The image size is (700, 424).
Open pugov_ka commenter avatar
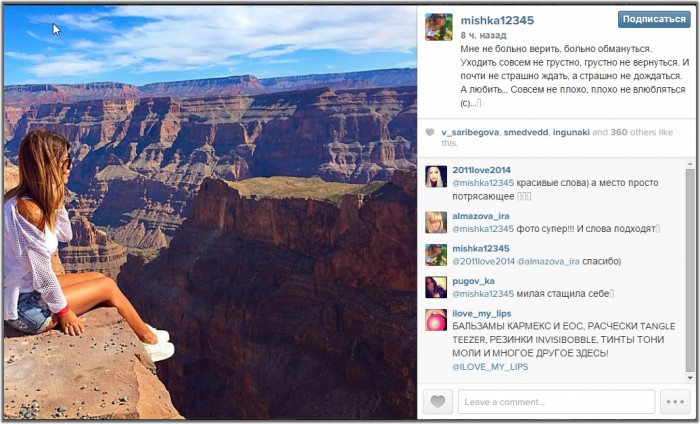(x=436, y=287)
